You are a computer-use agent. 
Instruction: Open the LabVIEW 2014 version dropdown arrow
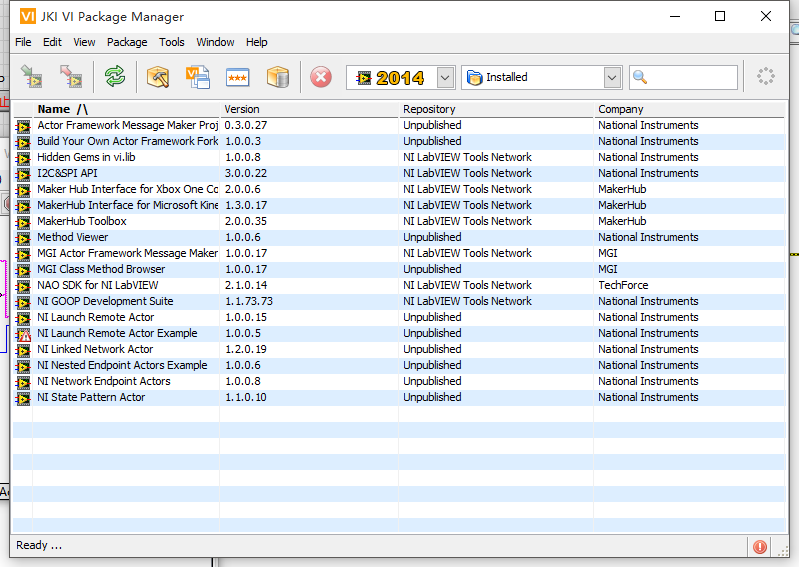445,77
